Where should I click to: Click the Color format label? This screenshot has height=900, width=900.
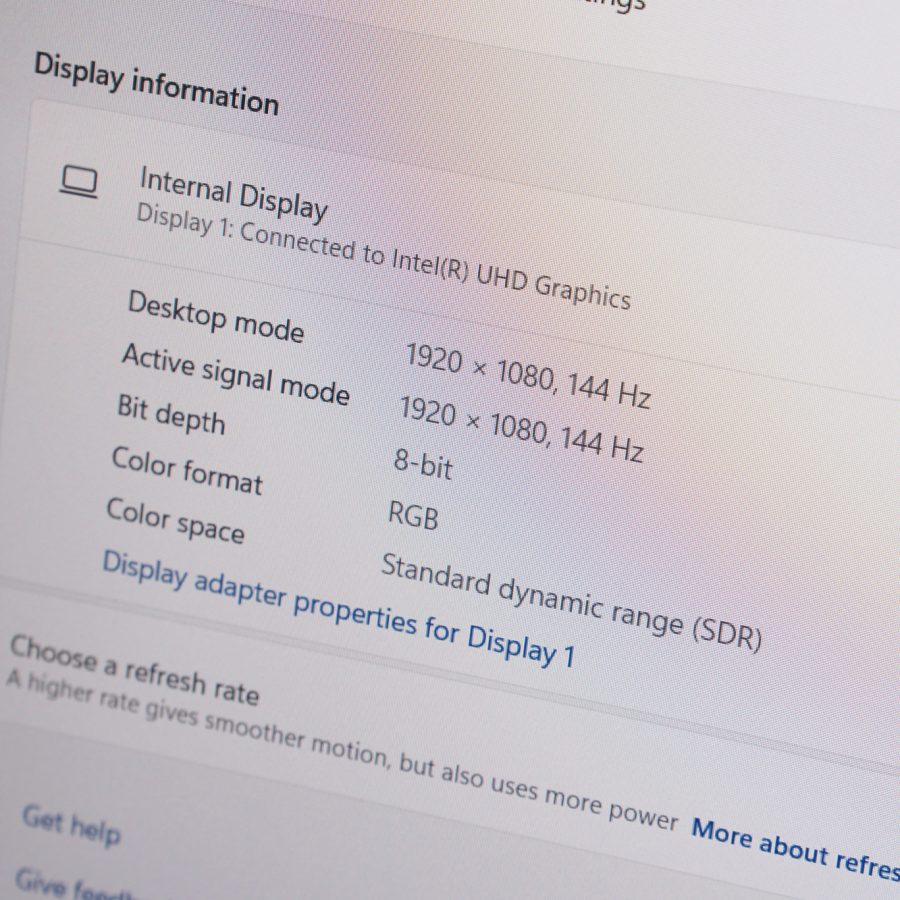(x=187, y=470)
